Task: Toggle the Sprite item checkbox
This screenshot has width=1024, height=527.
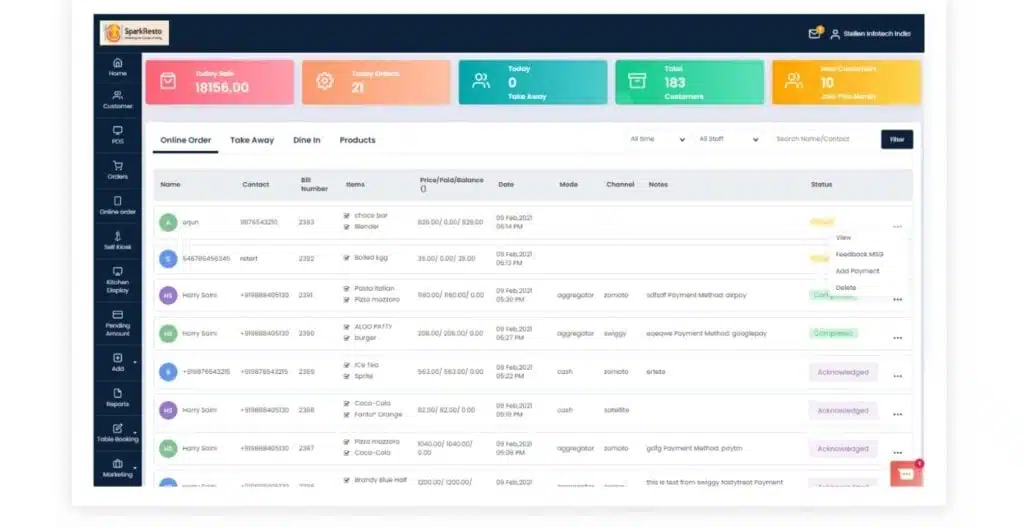Action: 347,376
